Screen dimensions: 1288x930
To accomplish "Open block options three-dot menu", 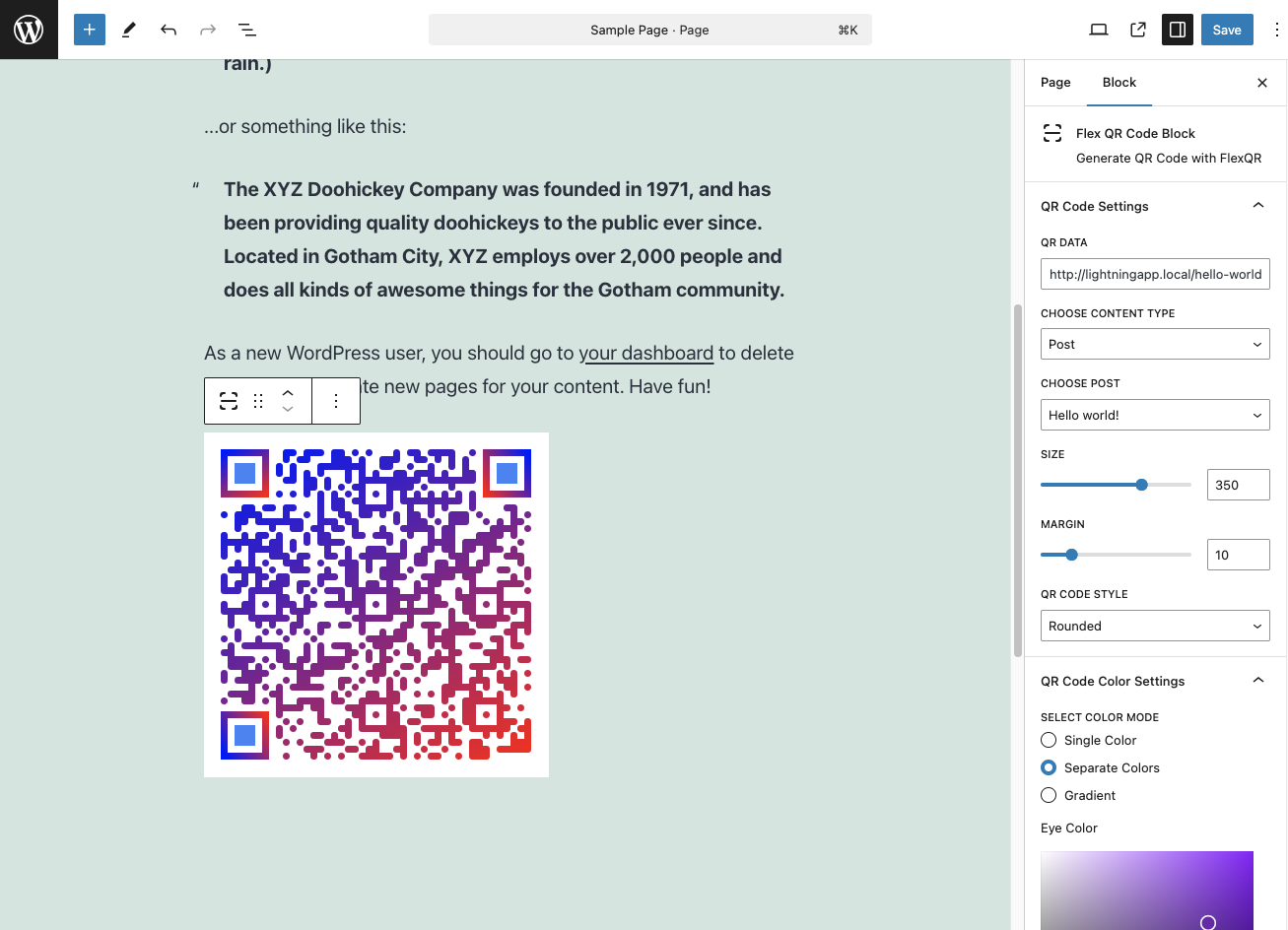I will (x=336, y=401).
